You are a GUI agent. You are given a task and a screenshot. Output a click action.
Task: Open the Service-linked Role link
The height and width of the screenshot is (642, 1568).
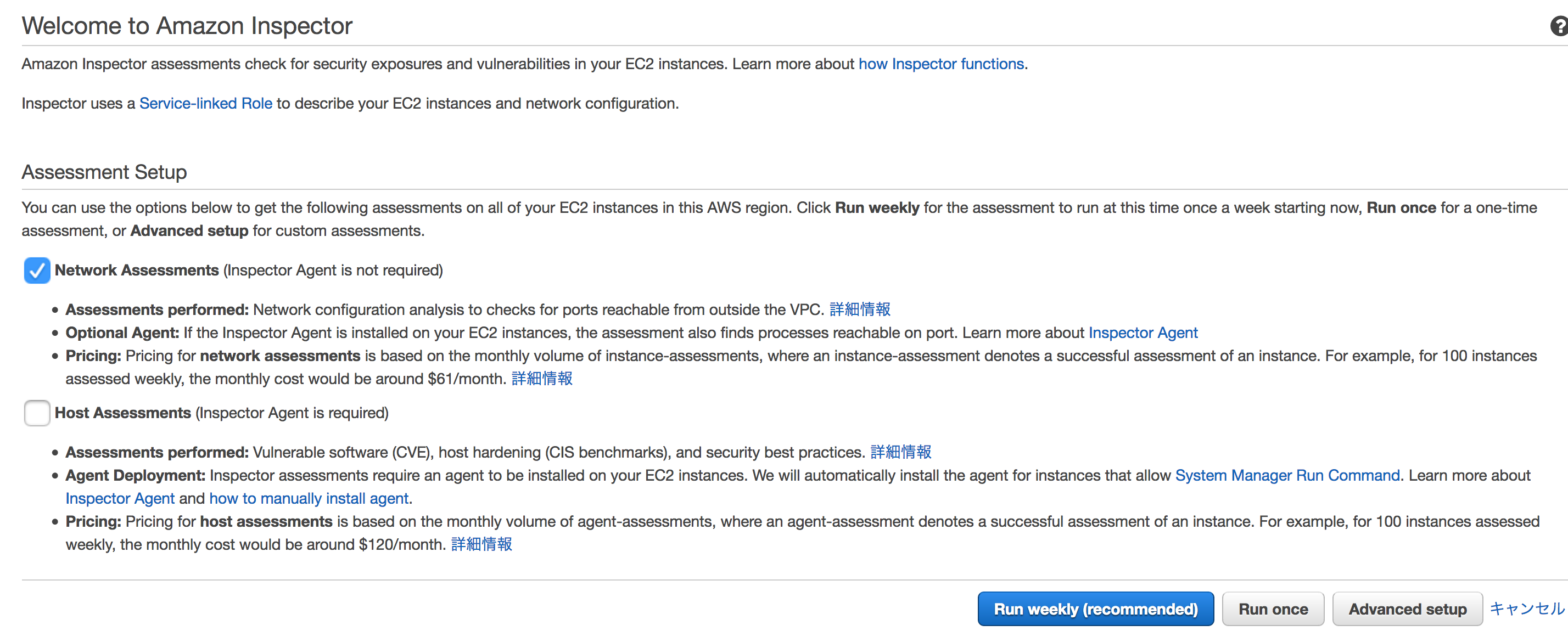click(x=206, y=104)
